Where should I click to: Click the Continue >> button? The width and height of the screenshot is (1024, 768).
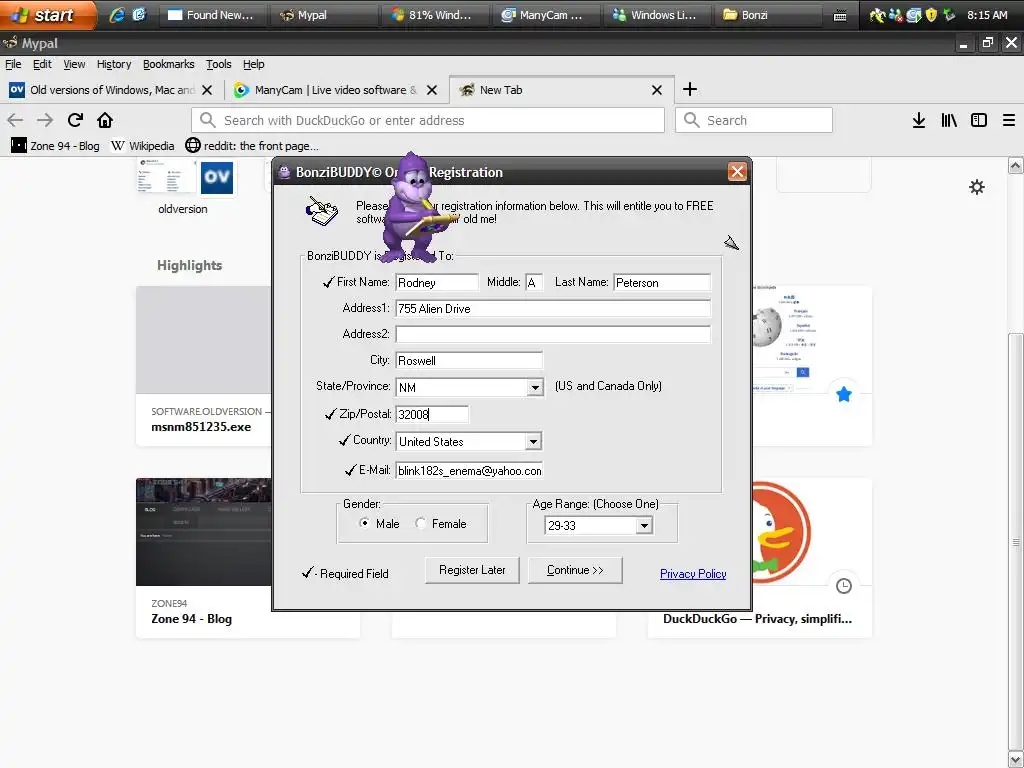pyautogui.click(x=575, y=570)
